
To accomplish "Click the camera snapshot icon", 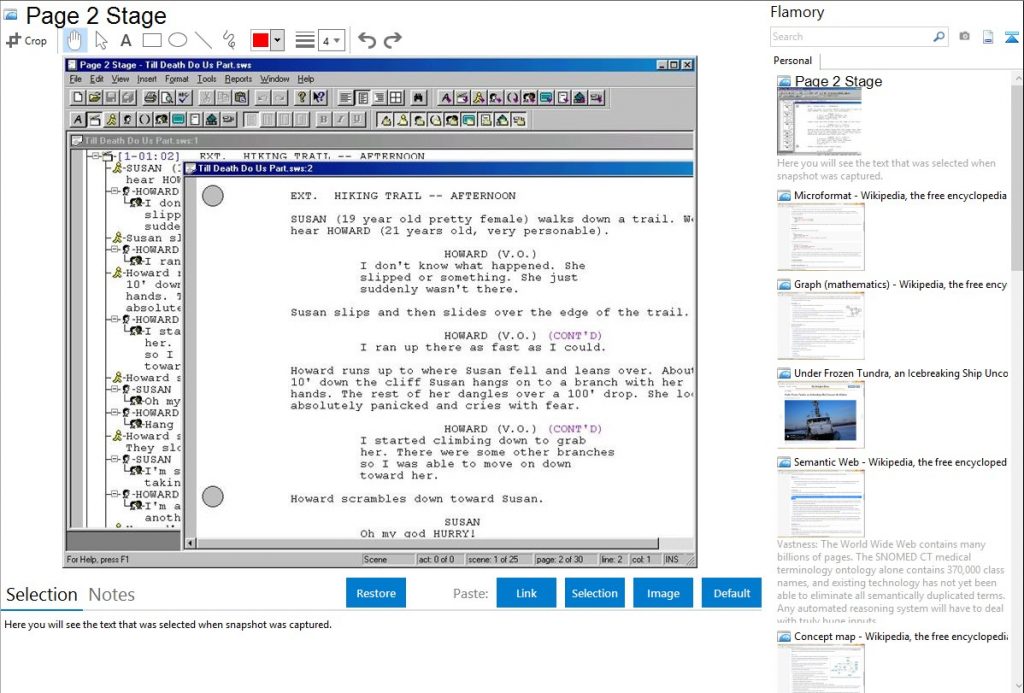I will [965, 37].
